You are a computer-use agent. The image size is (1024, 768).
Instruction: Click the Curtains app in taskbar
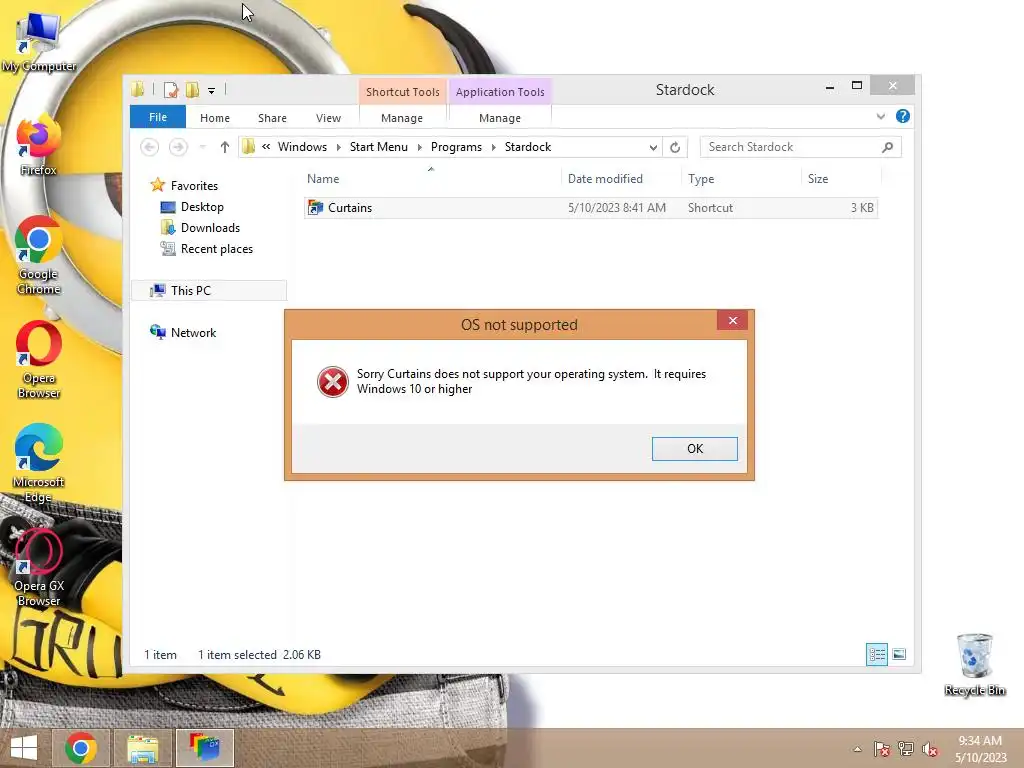204,748
